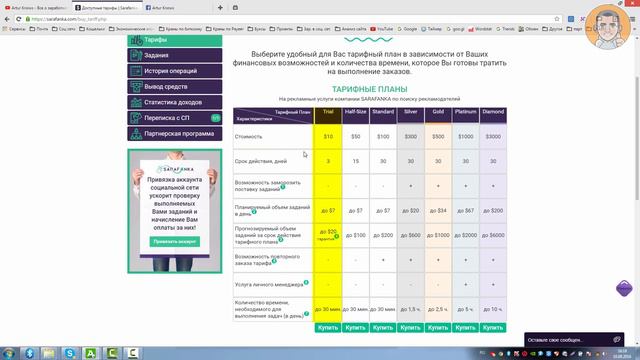The height and width of the screenshot is (360, 640).
Task: Select the Platinum column header
Action: click(465, 116)
